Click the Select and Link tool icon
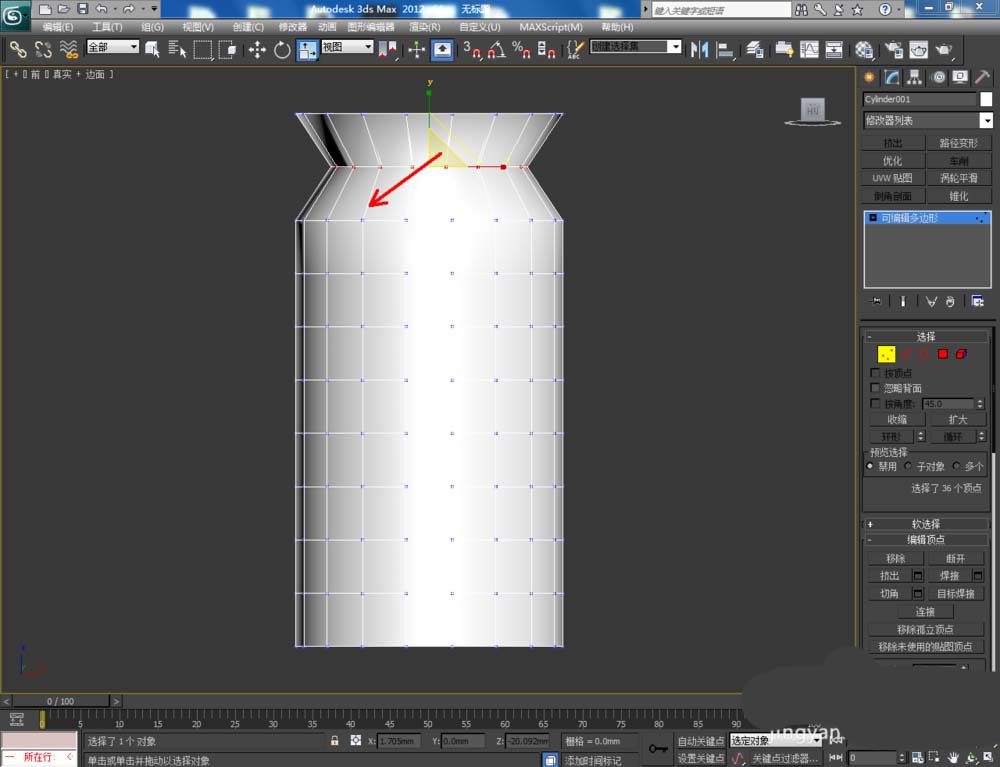This screenshot has height=767, width=1000. (x=18, y=49)
